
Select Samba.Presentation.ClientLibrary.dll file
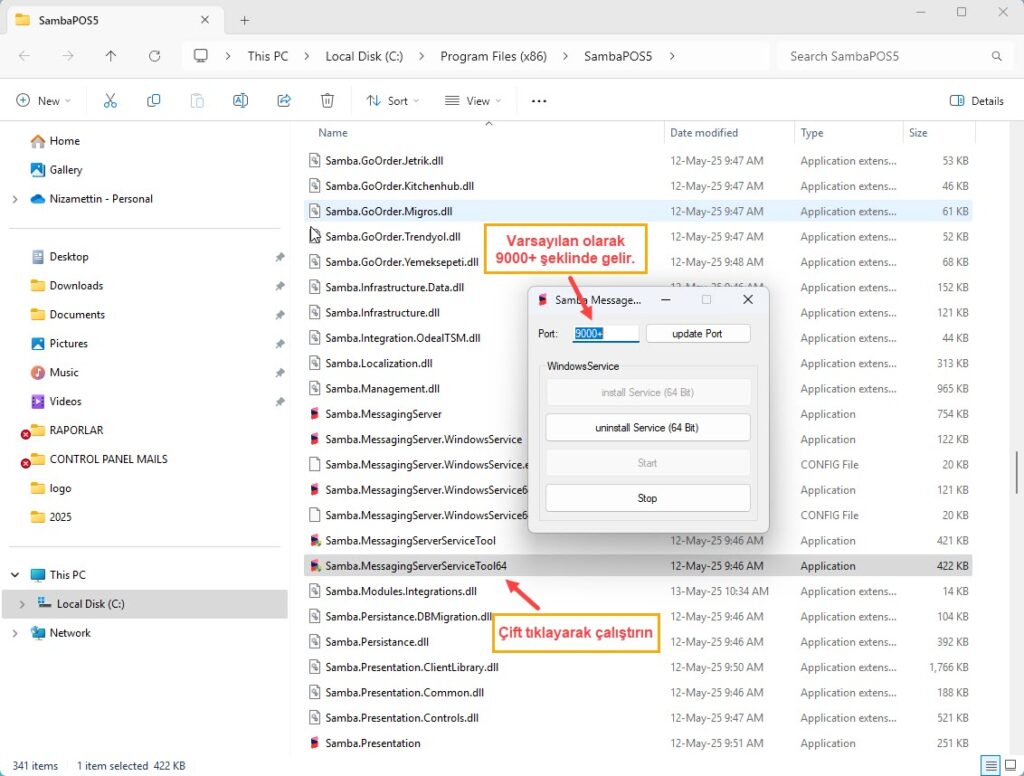639,667
